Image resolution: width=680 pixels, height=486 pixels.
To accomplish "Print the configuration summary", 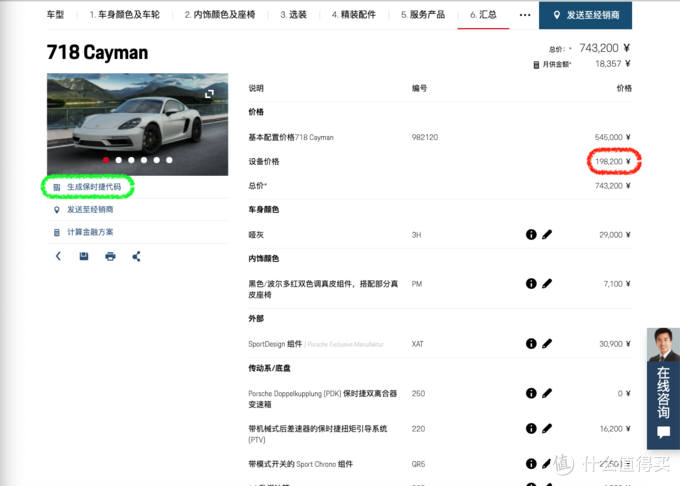I will (110, 256).
